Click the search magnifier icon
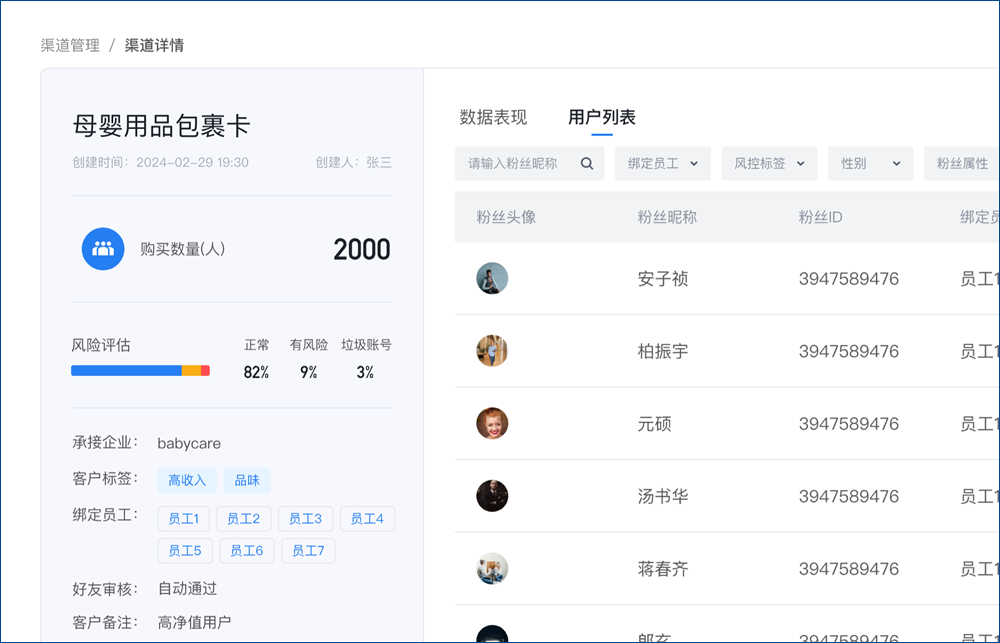 click(x=587, y=164)
